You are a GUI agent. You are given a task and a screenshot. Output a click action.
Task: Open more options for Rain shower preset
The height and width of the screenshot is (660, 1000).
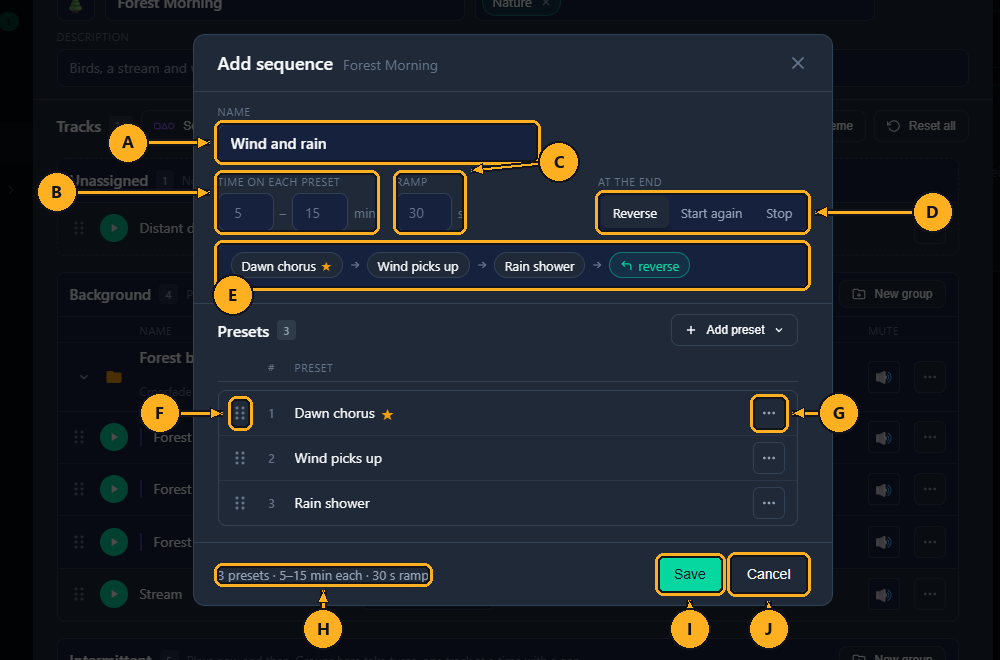[x=768, y=503]
